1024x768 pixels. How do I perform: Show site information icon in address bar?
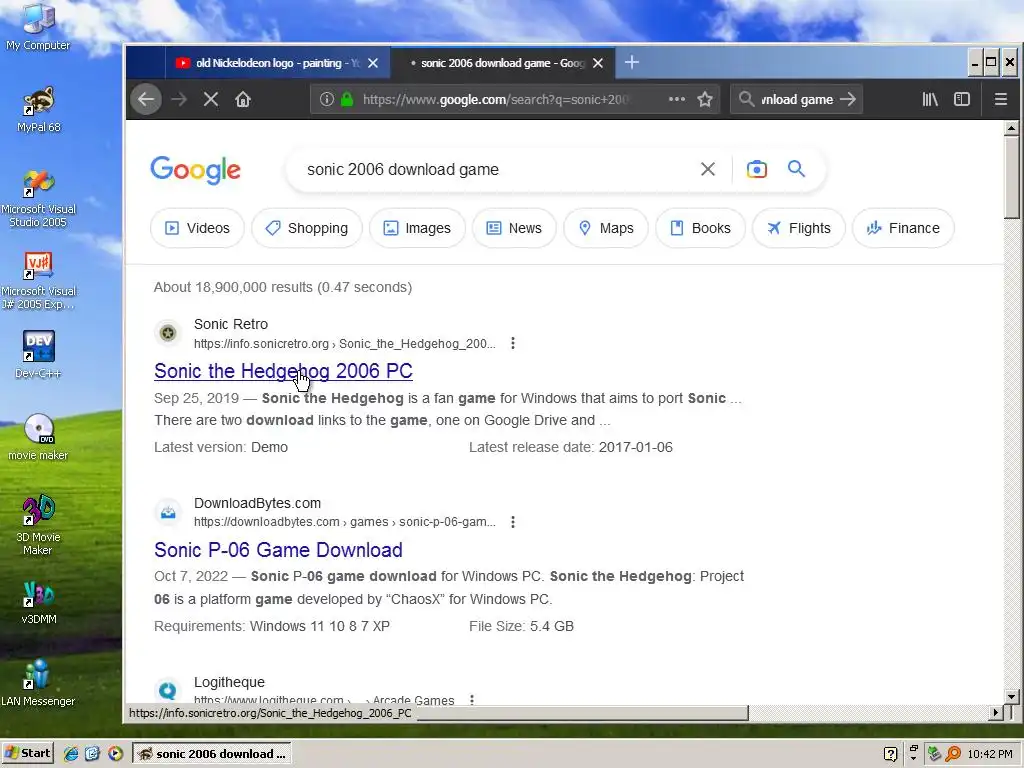pyautogui.click(x=327, y=99)
